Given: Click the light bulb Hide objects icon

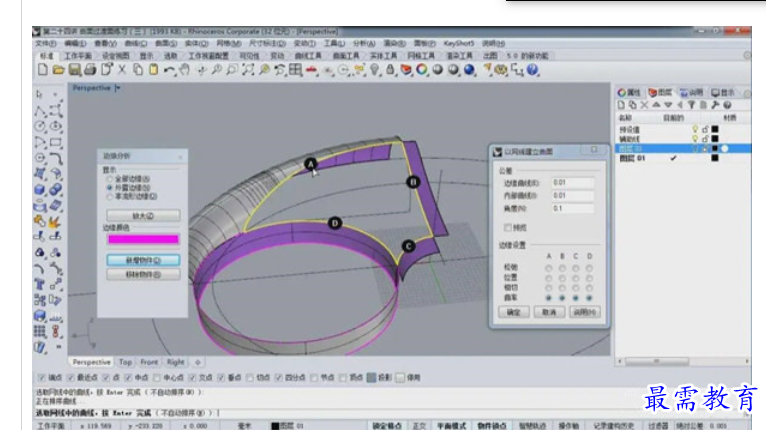Looking at the screenshot, I should [374, 70].
